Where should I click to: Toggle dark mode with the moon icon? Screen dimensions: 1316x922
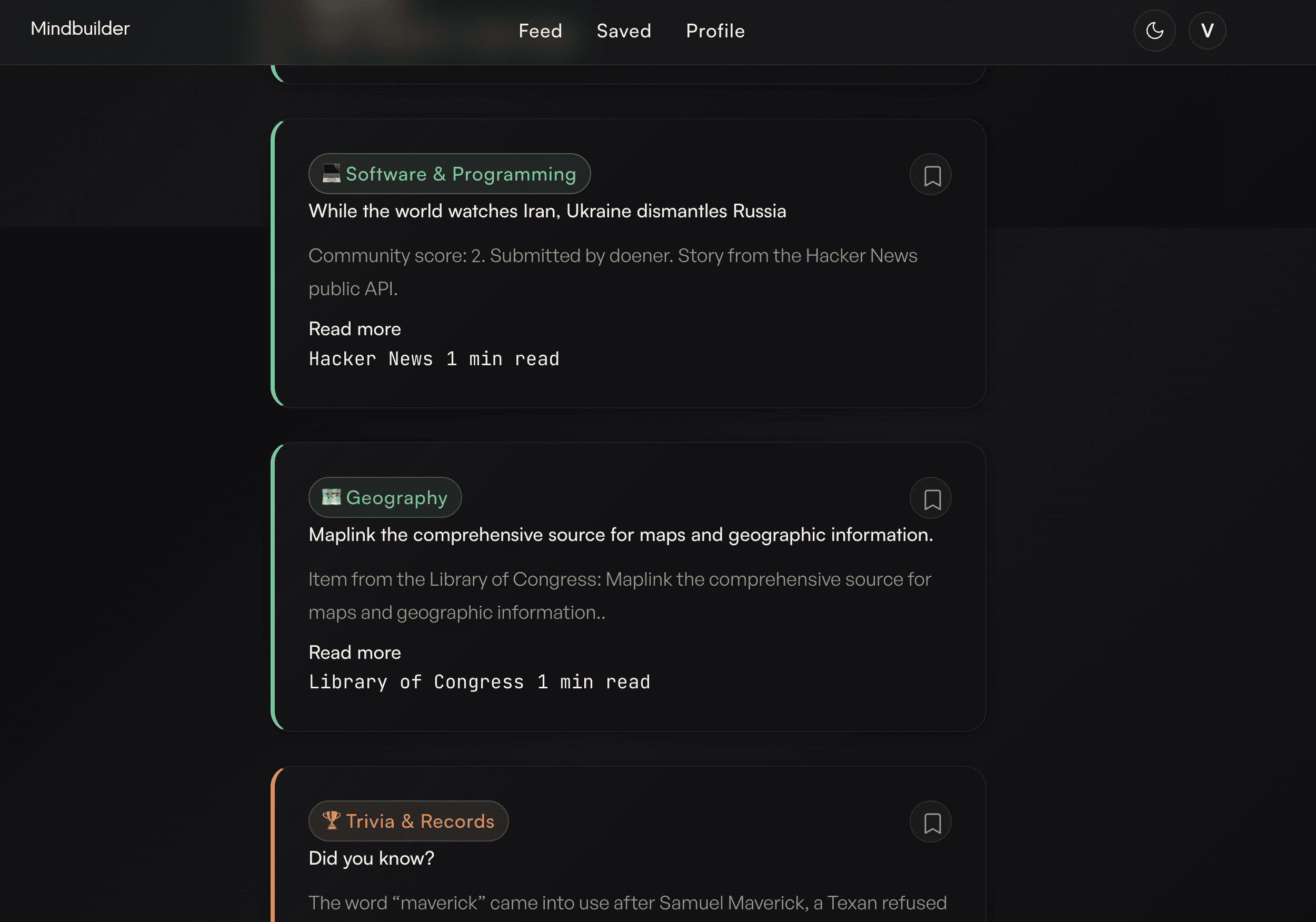pyautogui.click(x=1154, y=31)
